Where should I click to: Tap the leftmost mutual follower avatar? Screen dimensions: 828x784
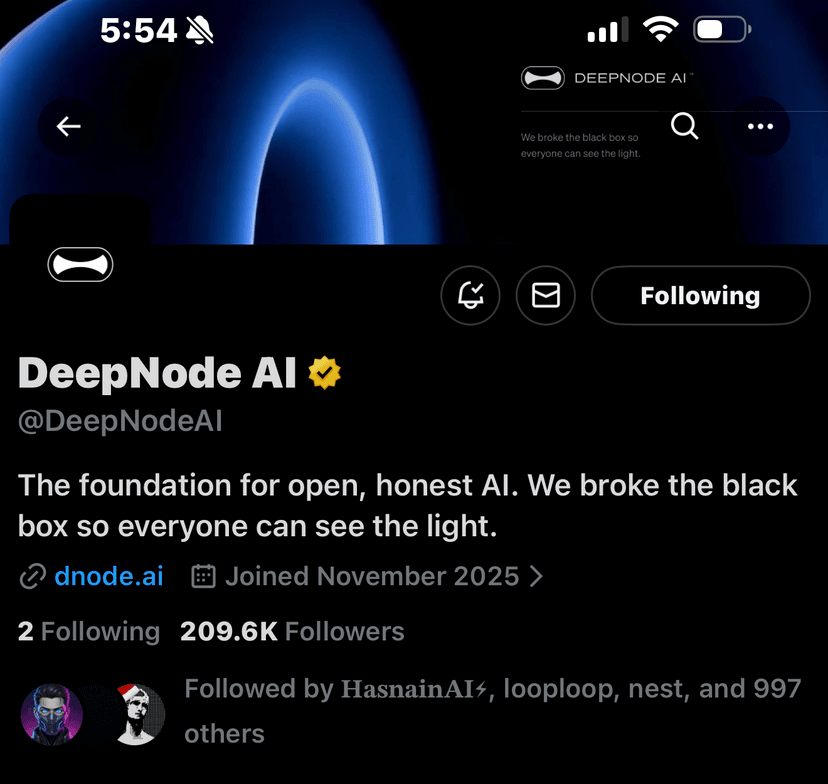50,714
